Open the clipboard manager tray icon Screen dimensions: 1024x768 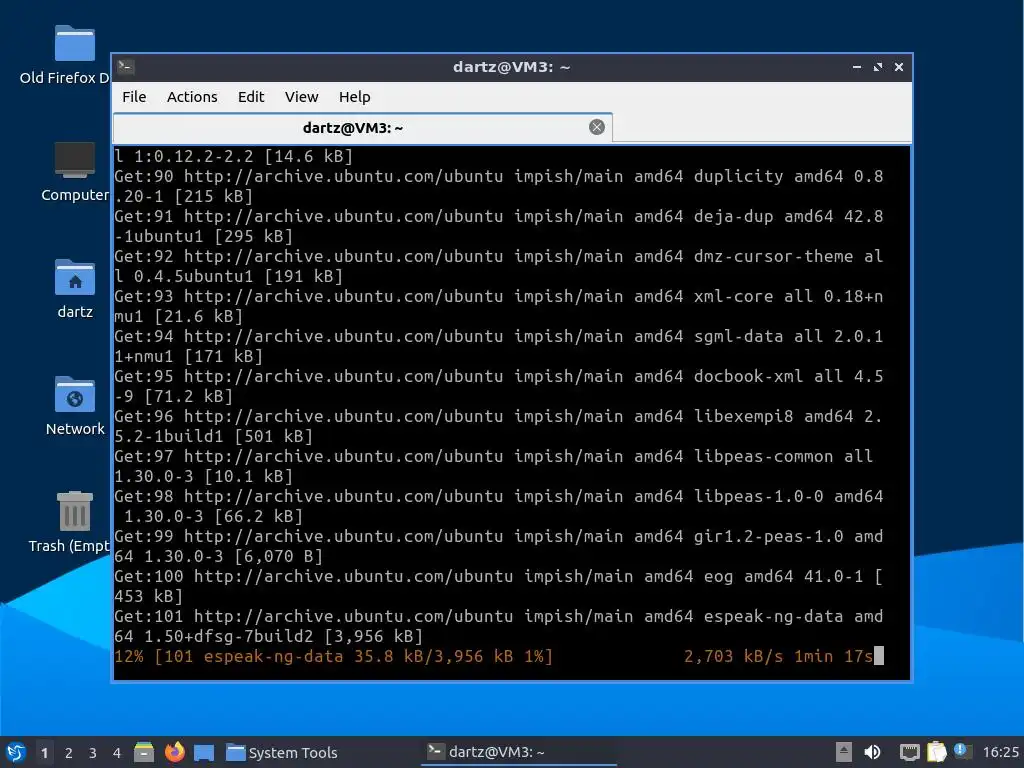click(936, 752)
